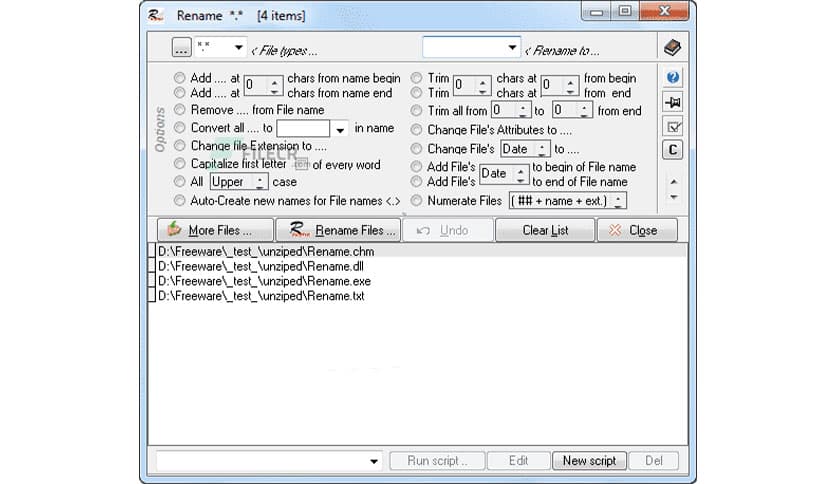Viewport: 836px width, 484px height.
Task: Select 'Add File's Date to begin' option
Action: click(416, 166)
